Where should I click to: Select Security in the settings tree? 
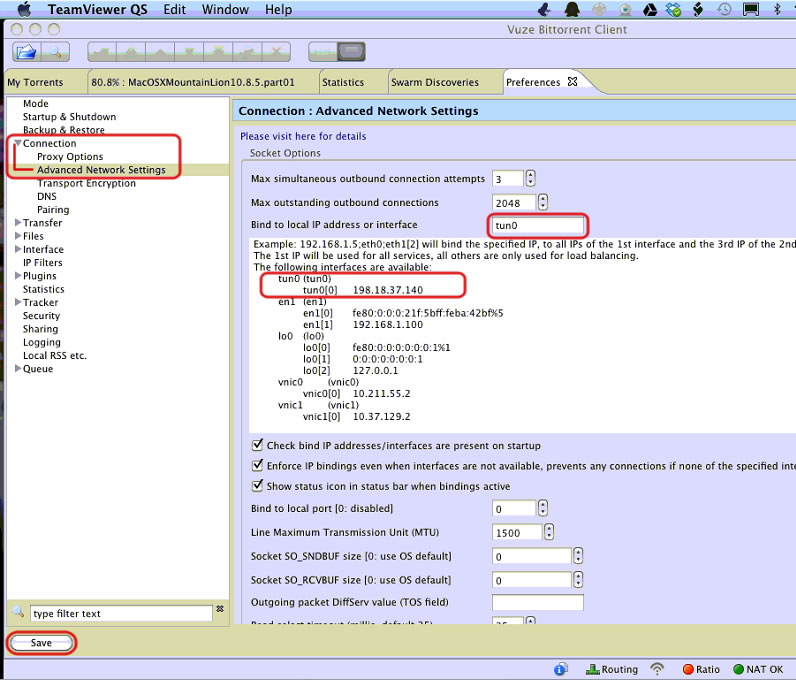[41, 315]
